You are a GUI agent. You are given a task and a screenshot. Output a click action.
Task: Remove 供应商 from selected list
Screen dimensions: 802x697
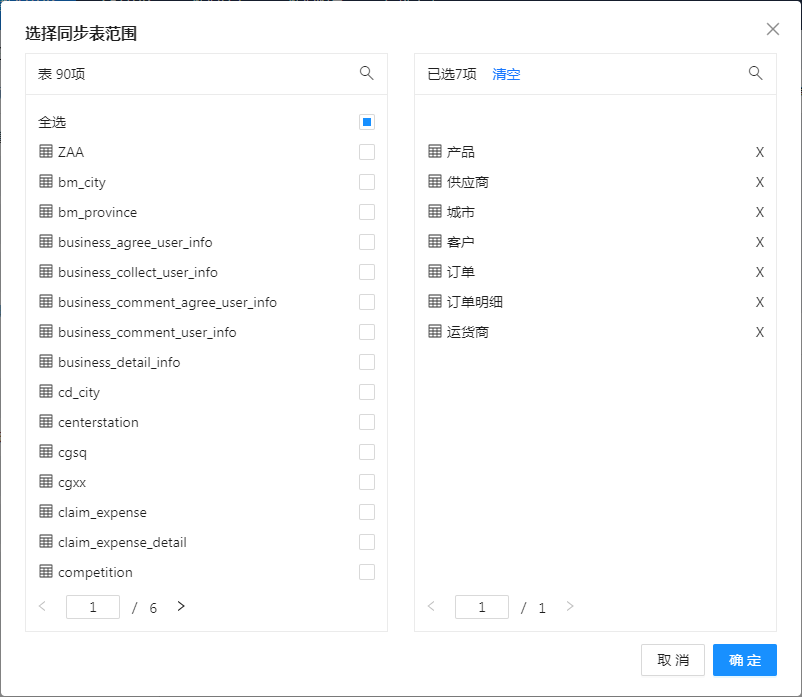759,182
